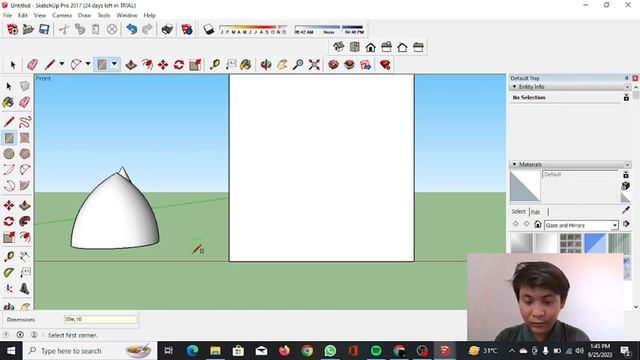Open the Window menu
640x360 pixels.
pos(127,15)
